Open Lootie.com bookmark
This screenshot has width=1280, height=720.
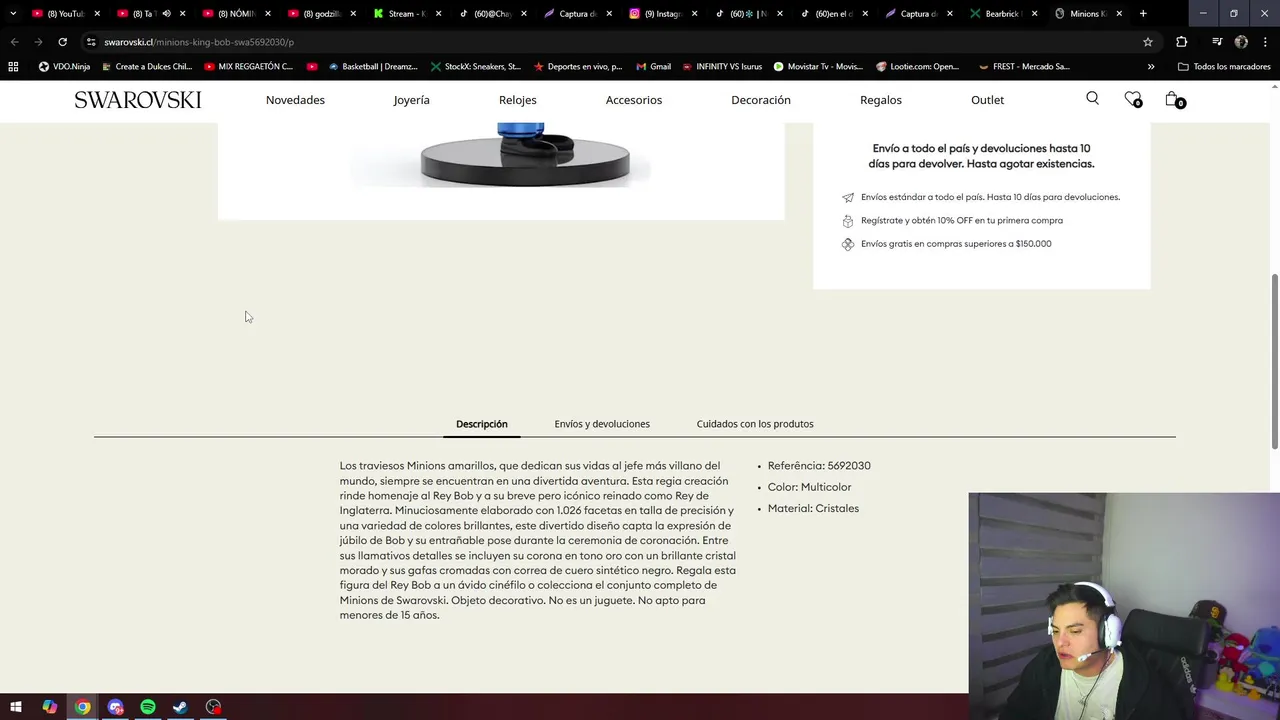[917, 67]
